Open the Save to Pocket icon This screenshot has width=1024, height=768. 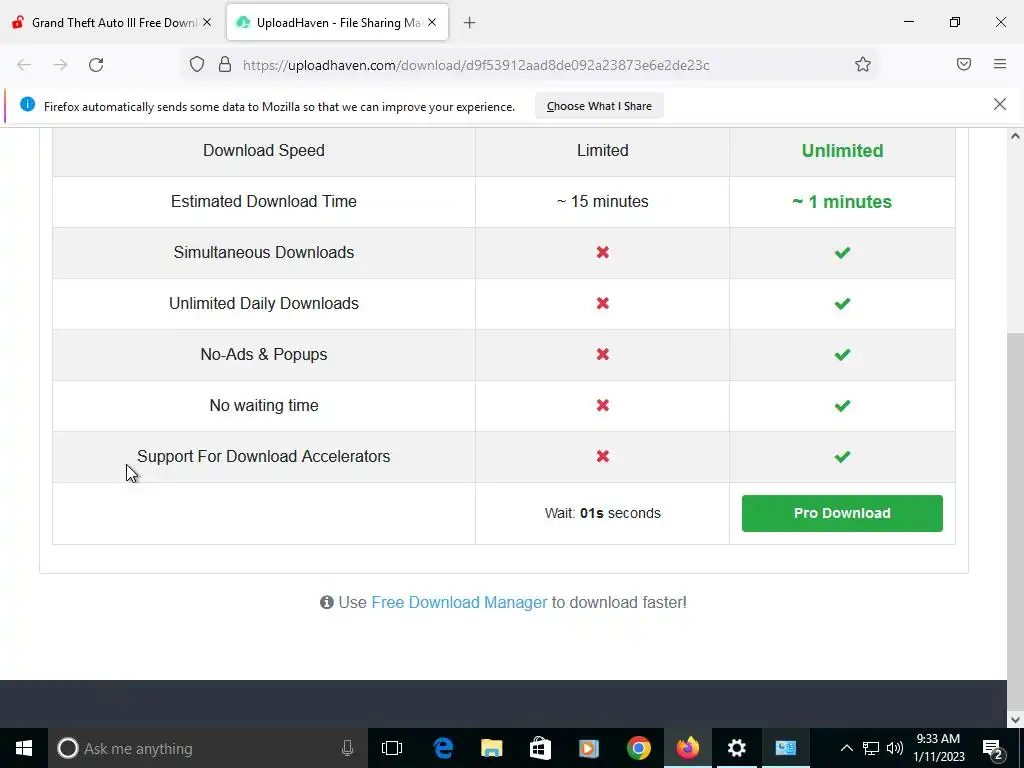tap(964, 64)
